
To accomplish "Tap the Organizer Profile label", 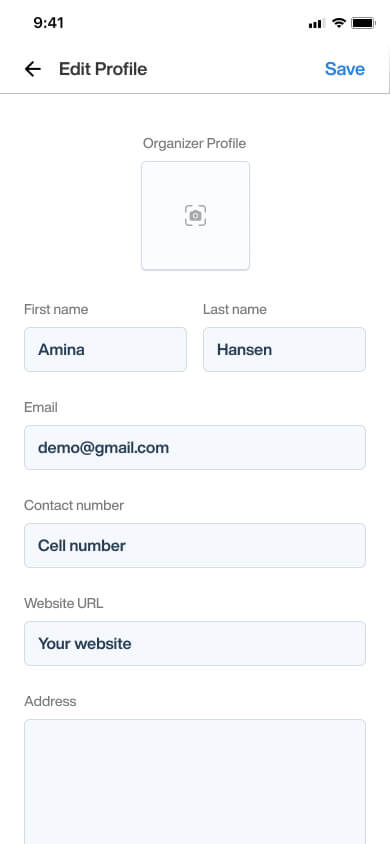I will (195, 143).
